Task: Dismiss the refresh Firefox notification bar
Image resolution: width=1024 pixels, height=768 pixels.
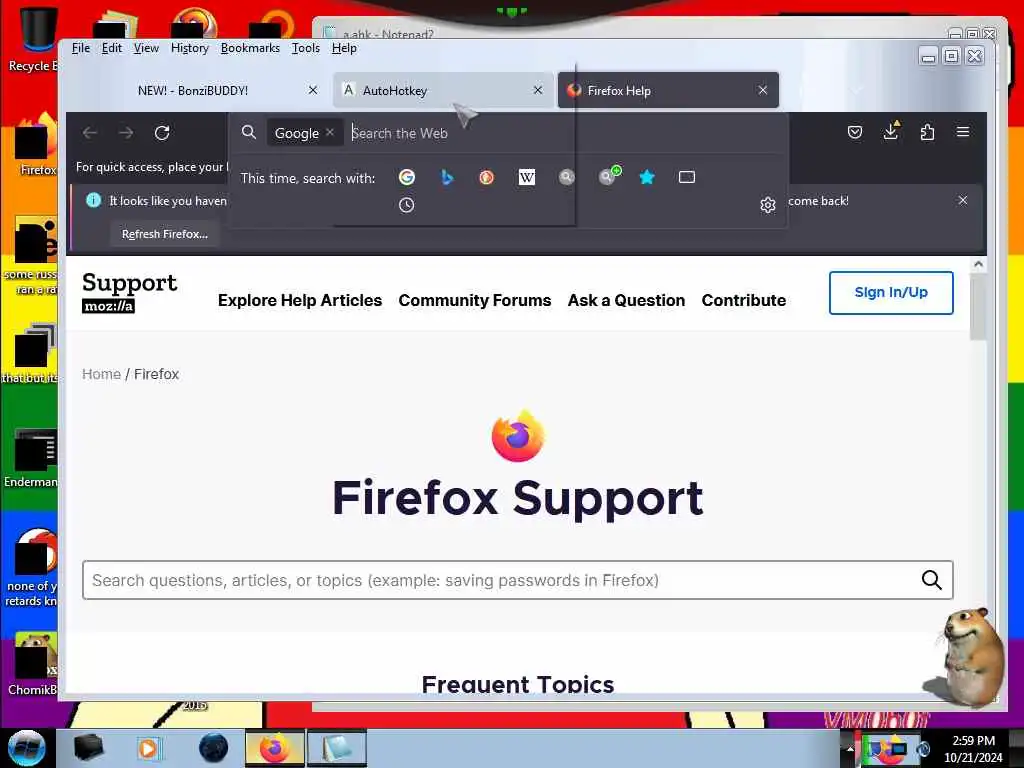Action: [x=963, y=200]
